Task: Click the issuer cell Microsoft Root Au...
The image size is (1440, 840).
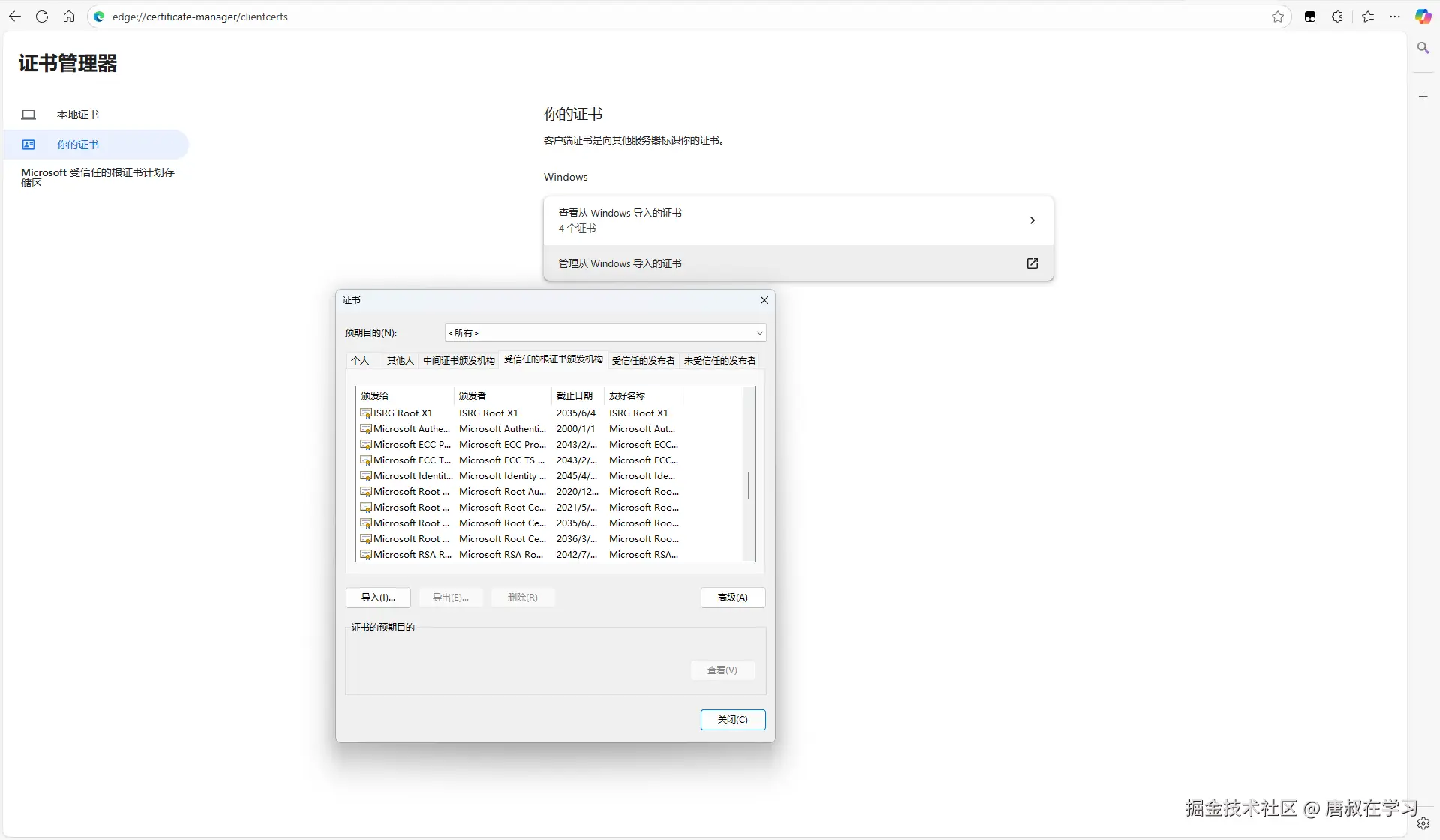Action: (502, 492)
